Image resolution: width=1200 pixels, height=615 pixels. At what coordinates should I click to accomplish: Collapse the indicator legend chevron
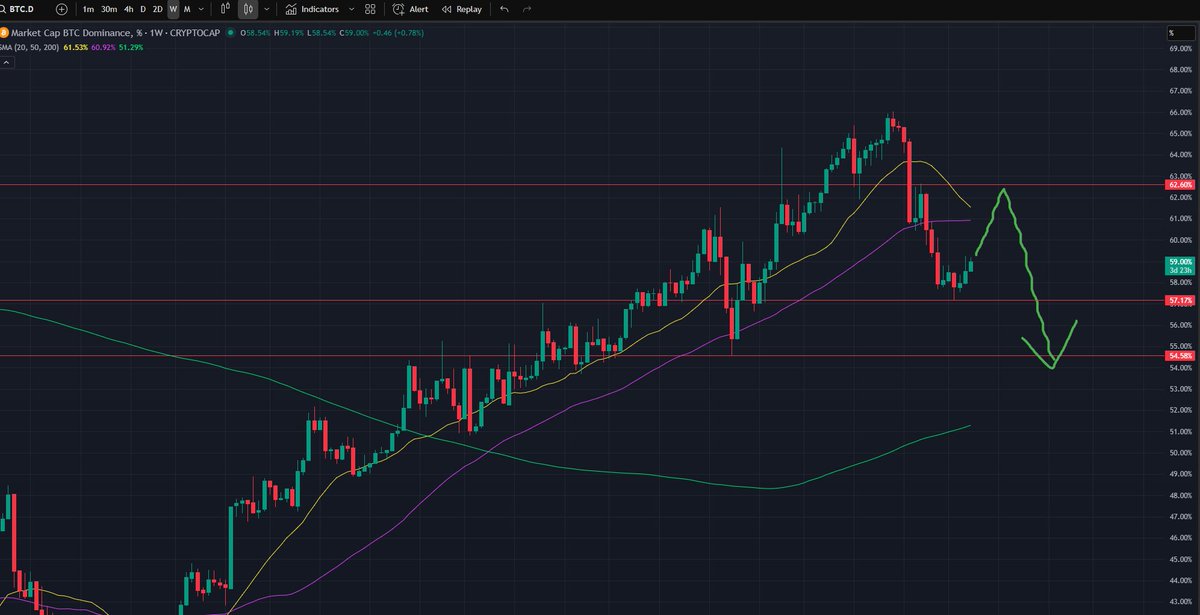[x=6, y=62]
